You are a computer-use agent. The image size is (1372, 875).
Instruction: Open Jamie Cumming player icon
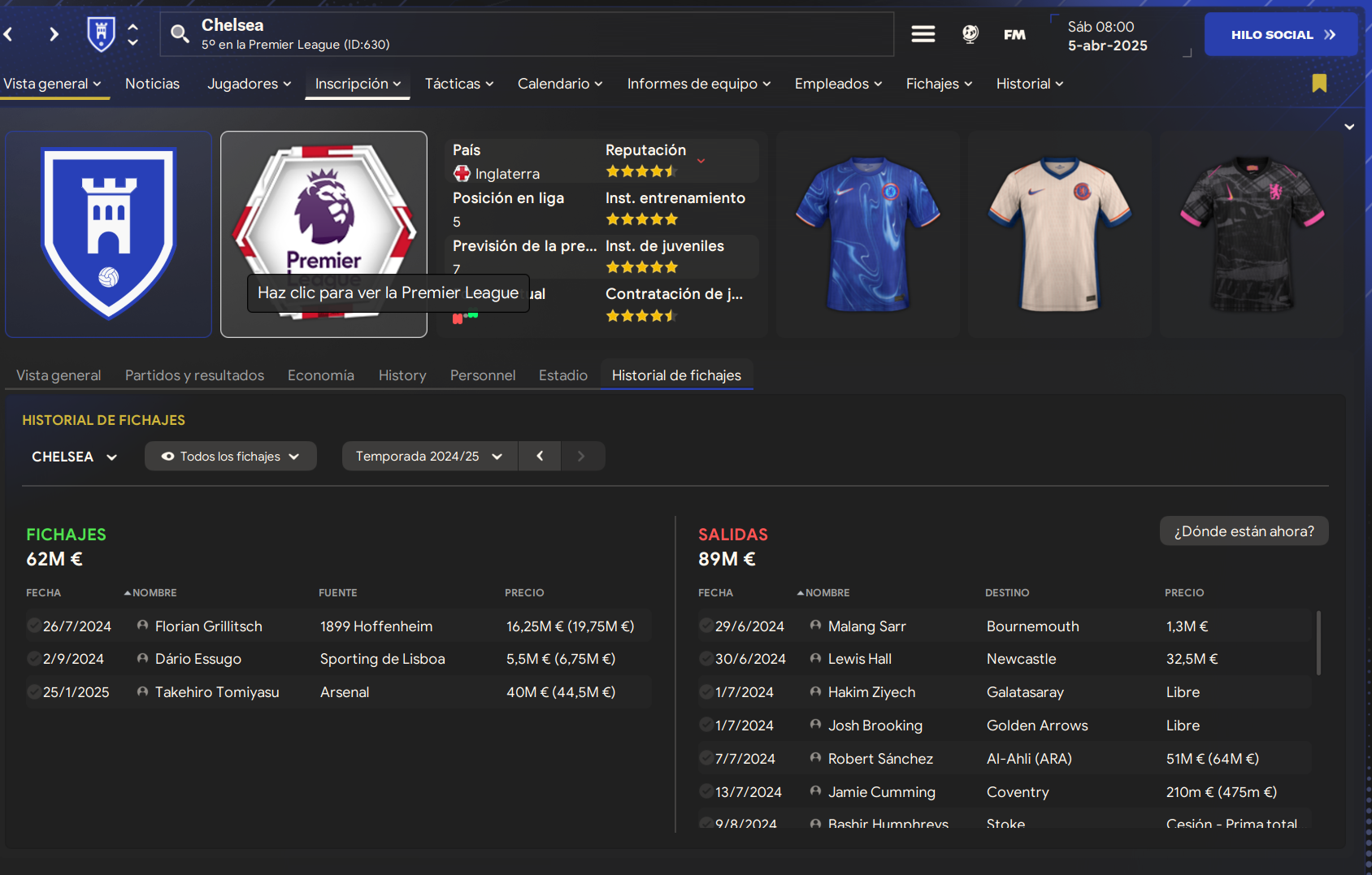pos(815,791)
